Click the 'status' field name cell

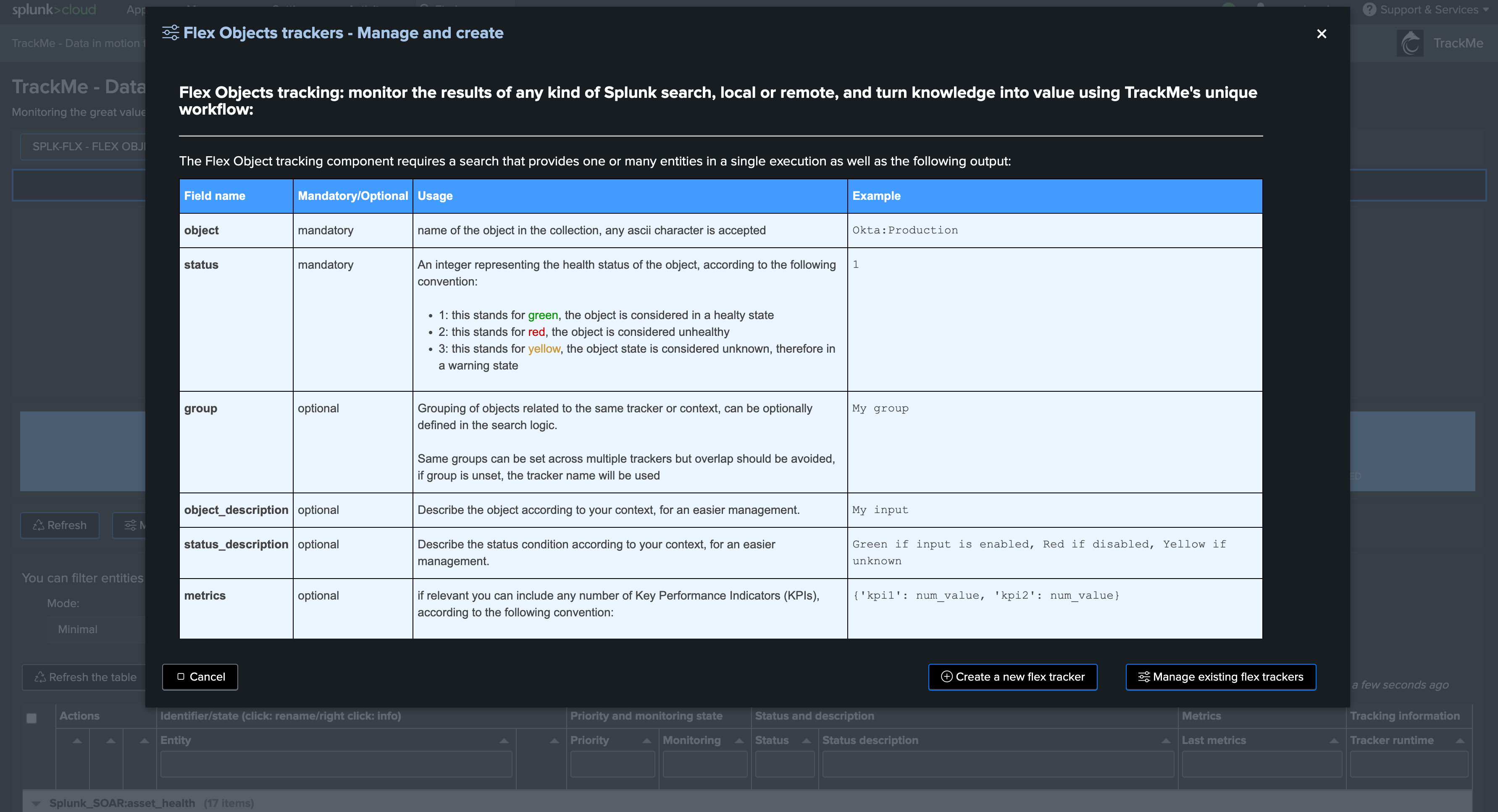236,319
